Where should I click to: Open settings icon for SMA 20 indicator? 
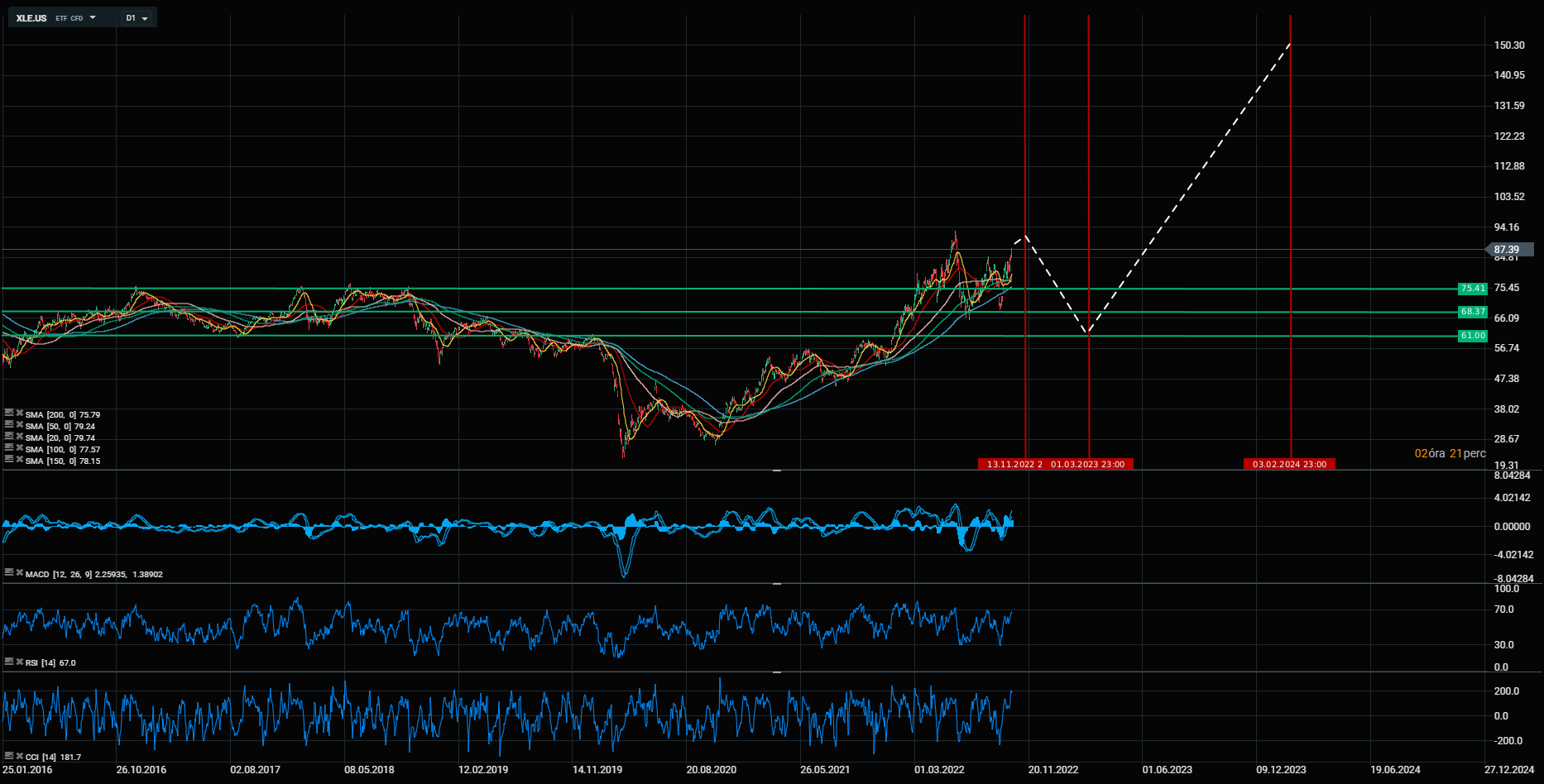click(9, 436)
